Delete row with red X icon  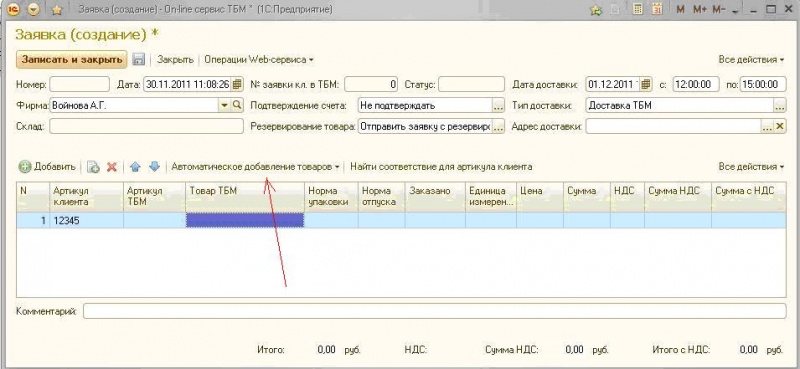point(112,167)
